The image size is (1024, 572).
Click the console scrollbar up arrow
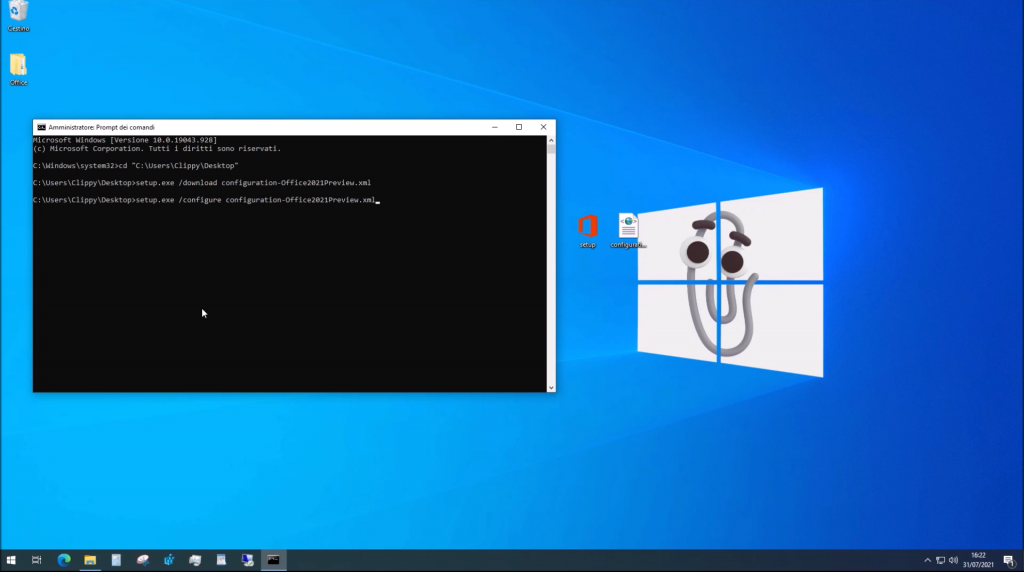tap(551, 140)
